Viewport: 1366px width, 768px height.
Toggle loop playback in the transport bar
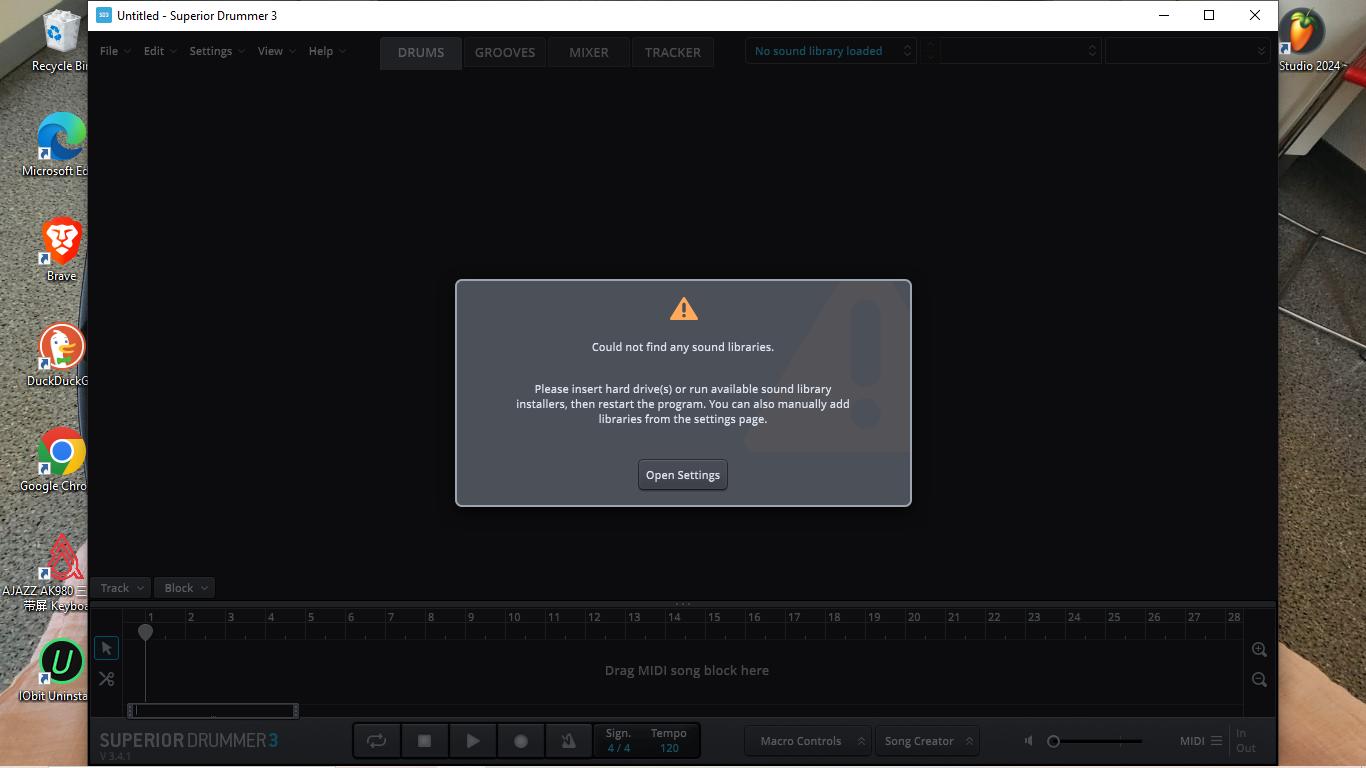click(x=376, y=741)
